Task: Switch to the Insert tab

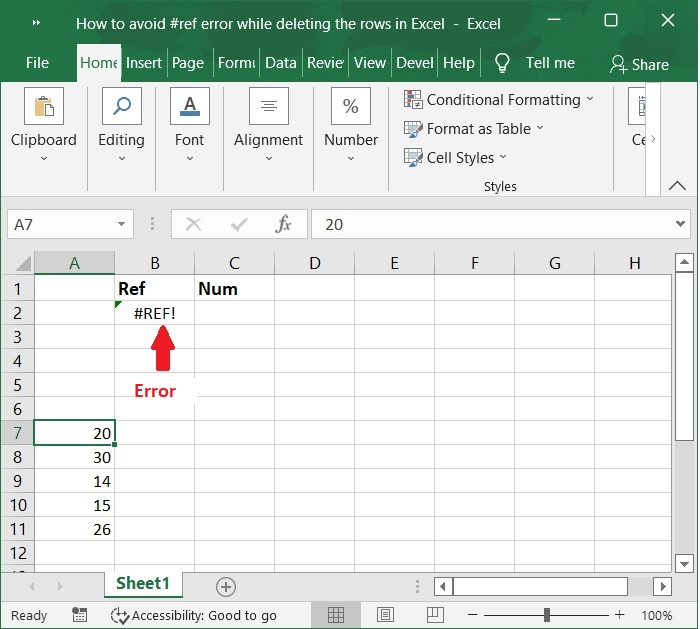Action: coord(144,63)
